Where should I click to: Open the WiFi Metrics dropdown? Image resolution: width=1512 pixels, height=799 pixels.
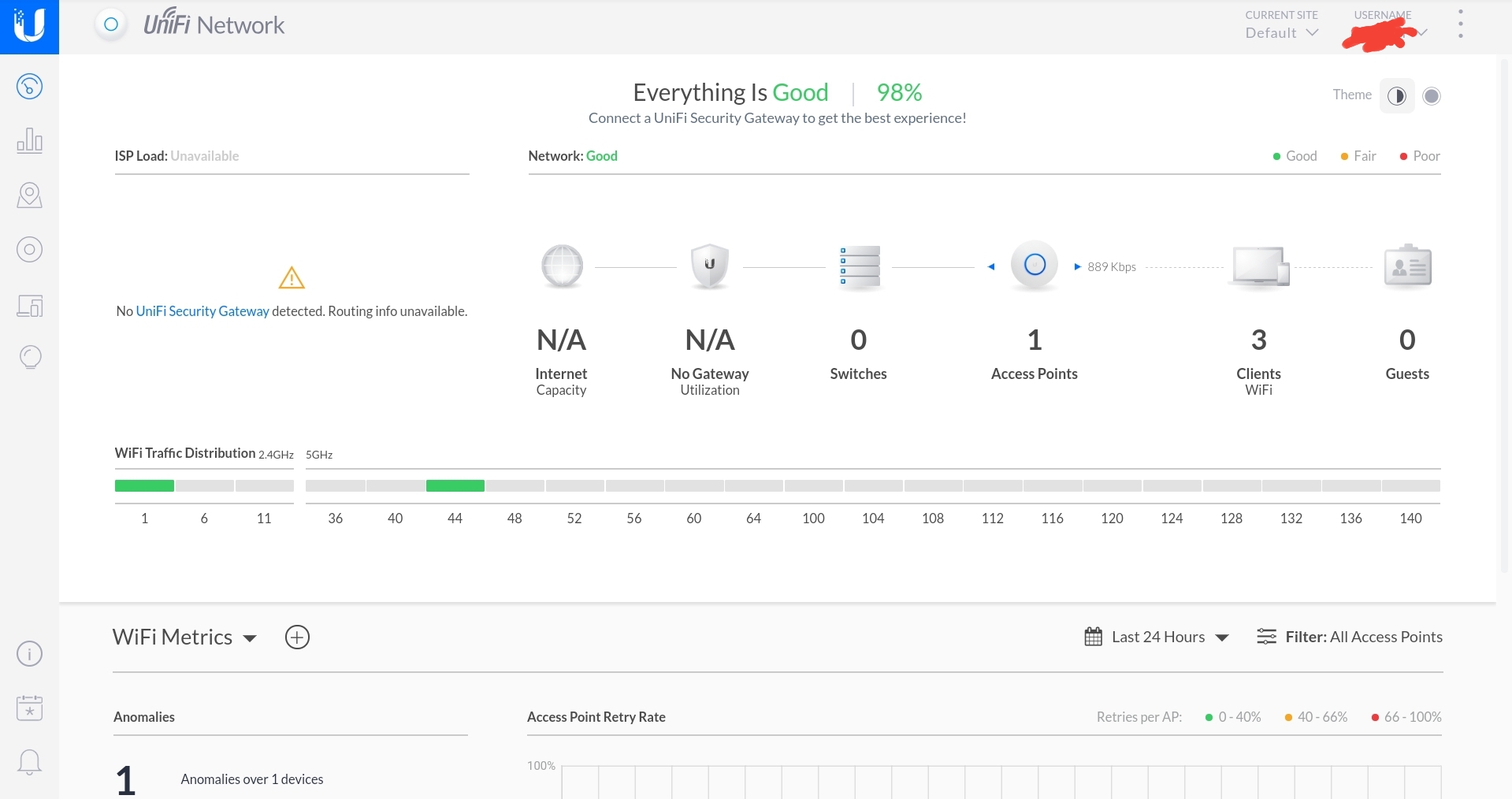click(185, 637)
